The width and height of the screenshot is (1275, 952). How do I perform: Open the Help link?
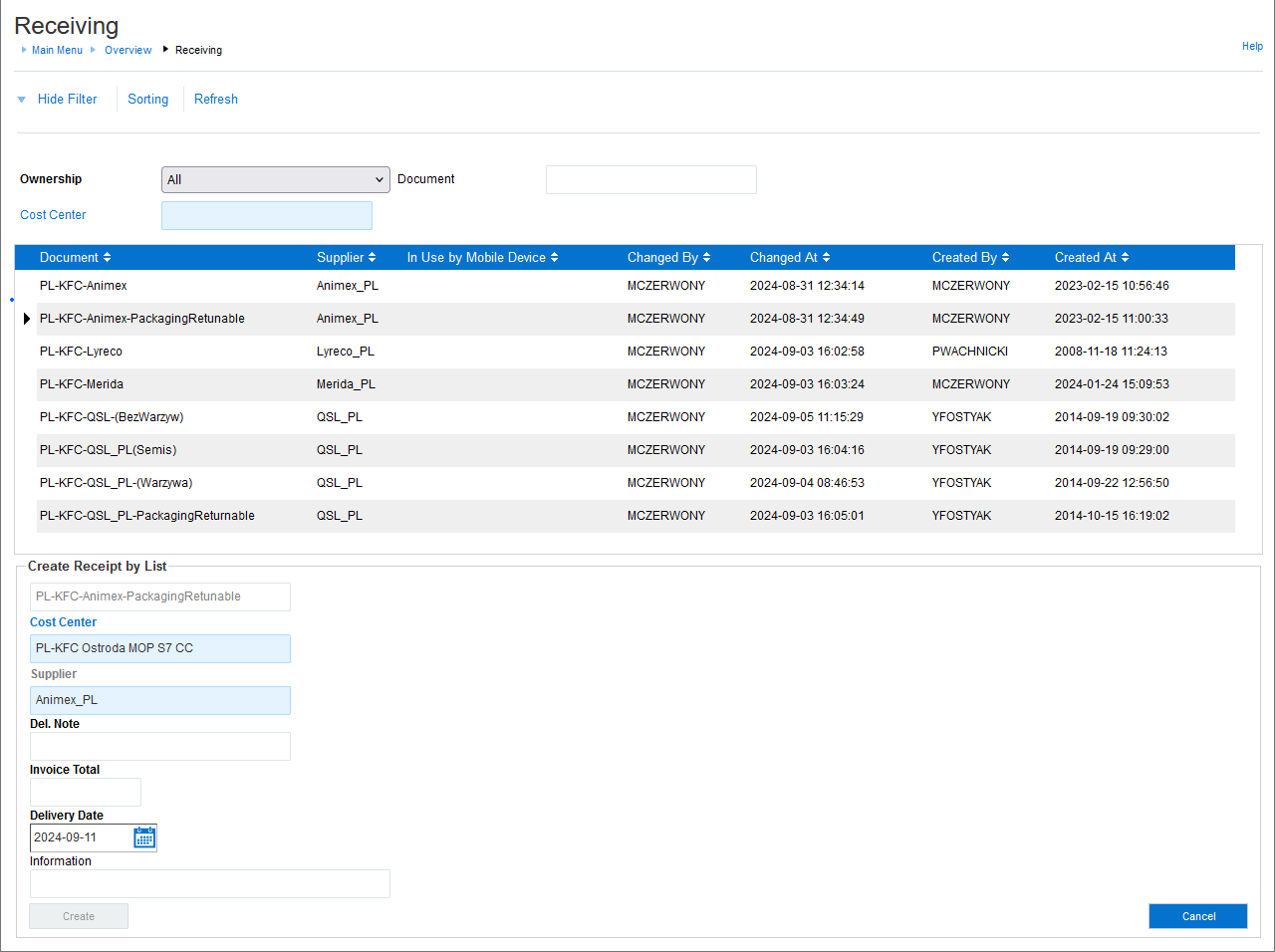point(1252,46)
